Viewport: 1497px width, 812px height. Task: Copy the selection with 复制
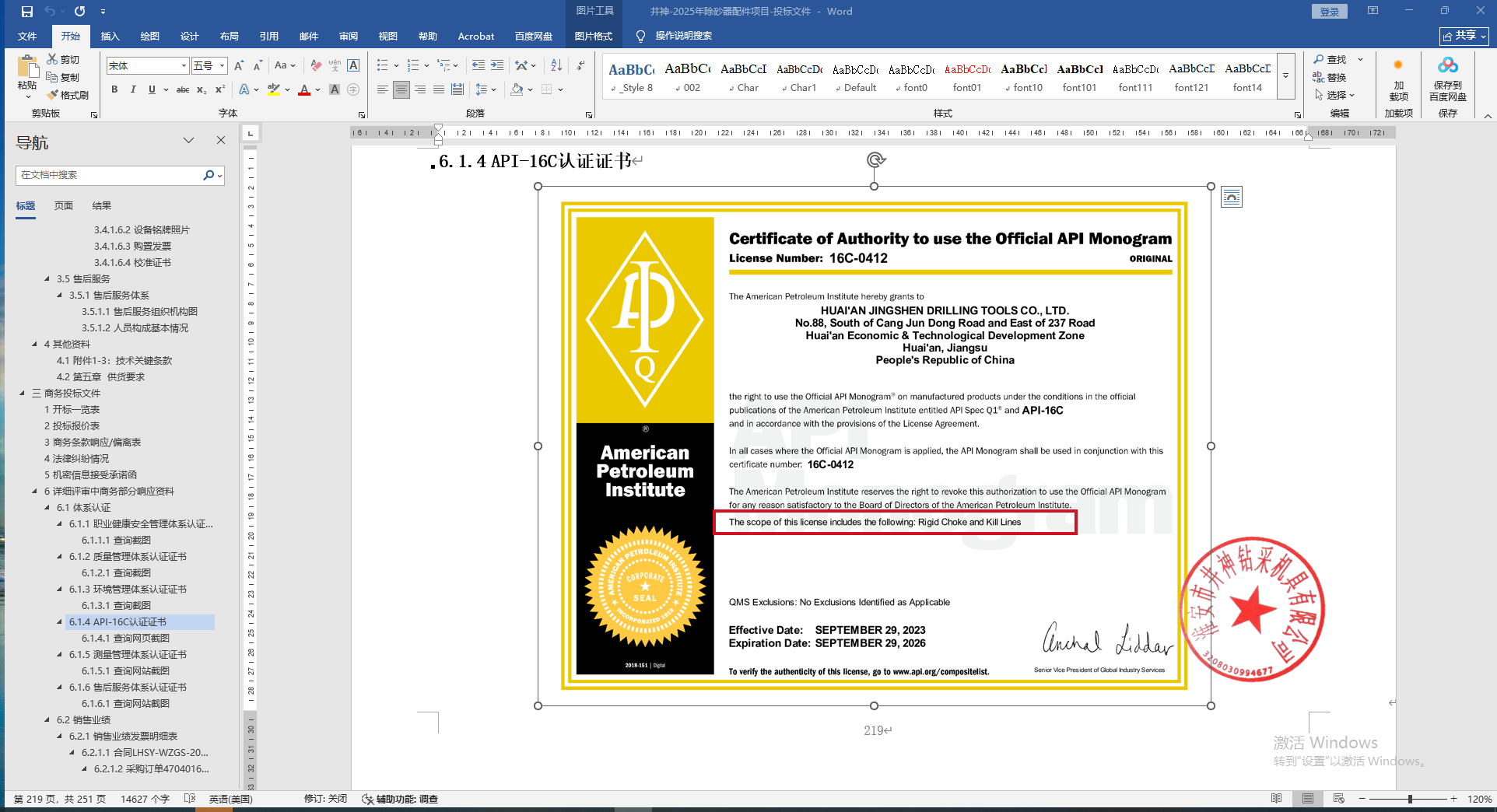[x=63, y=77]
